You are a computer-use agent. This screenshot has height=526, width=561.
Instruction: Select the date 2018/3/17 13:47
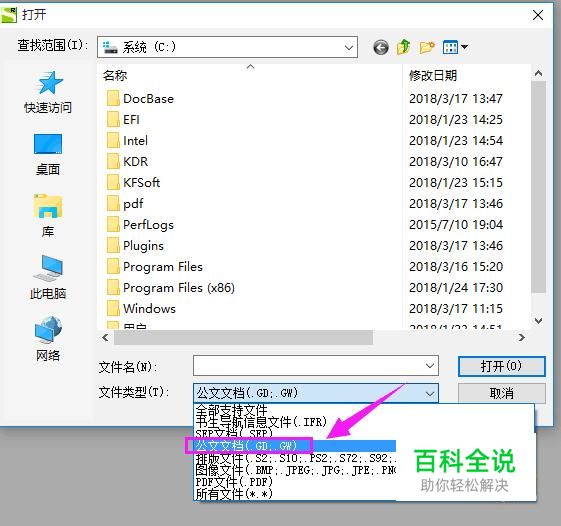click(x=456, y=98)
